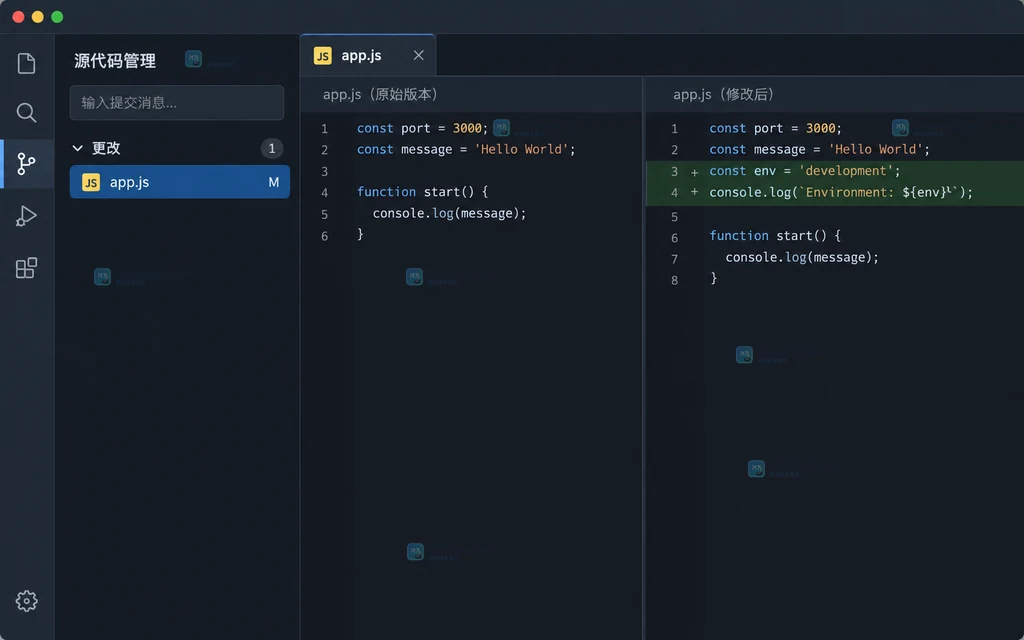Click line number 8 in the modified pane
Screen dimensions: 1024x640
click(675, 280)
